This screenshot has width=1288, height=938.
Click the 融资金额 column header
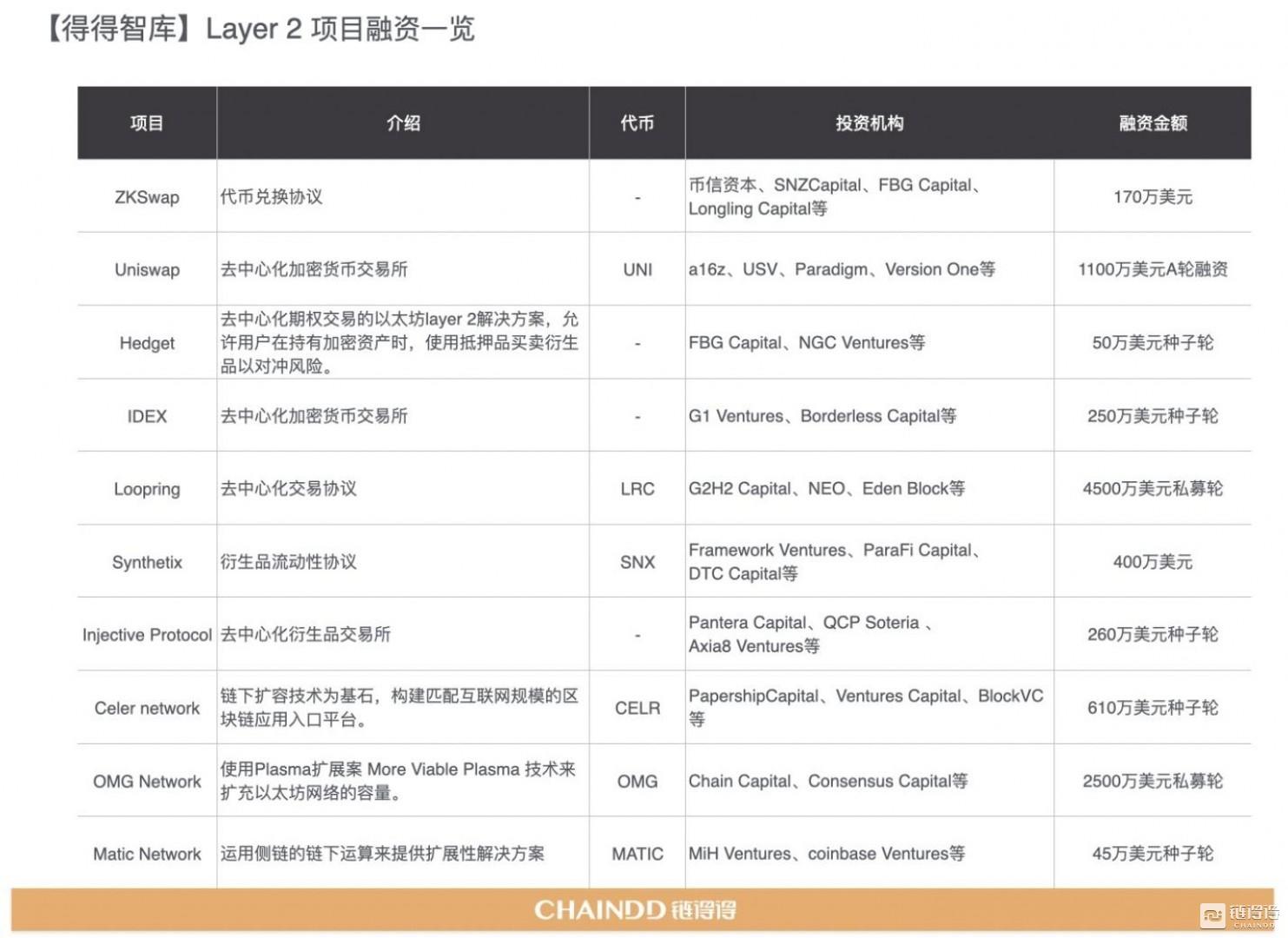tap(1151, 122)
